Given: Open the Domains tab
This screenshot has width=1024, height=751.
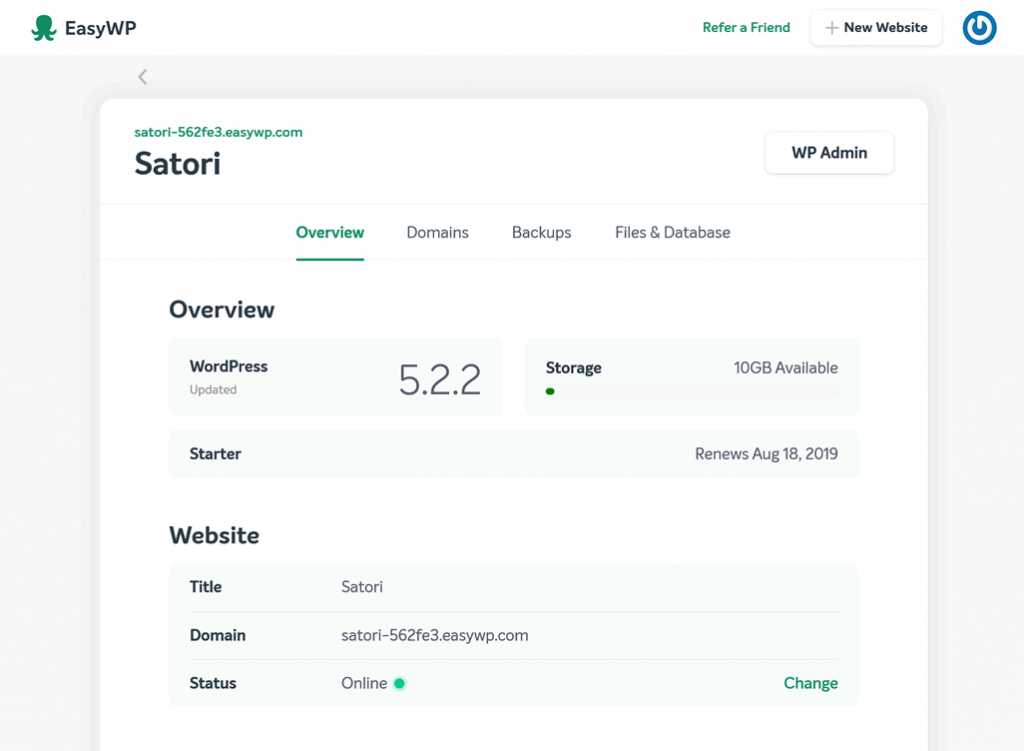Looking at the screenshot, I should pos(437,232).
